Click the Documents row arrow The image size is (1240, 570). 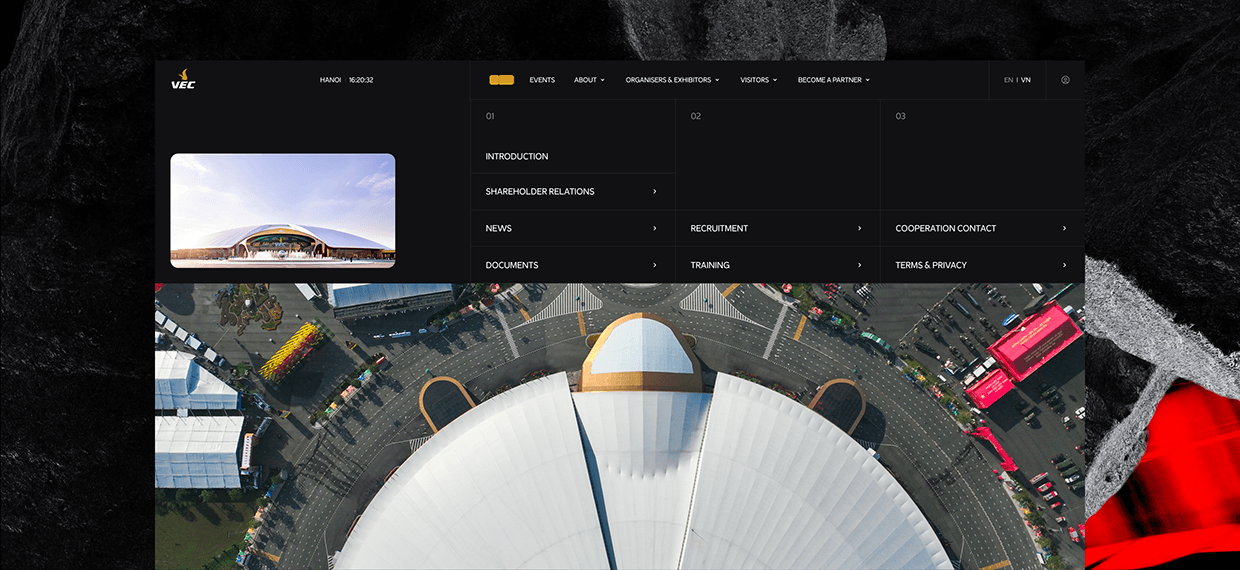655,265
